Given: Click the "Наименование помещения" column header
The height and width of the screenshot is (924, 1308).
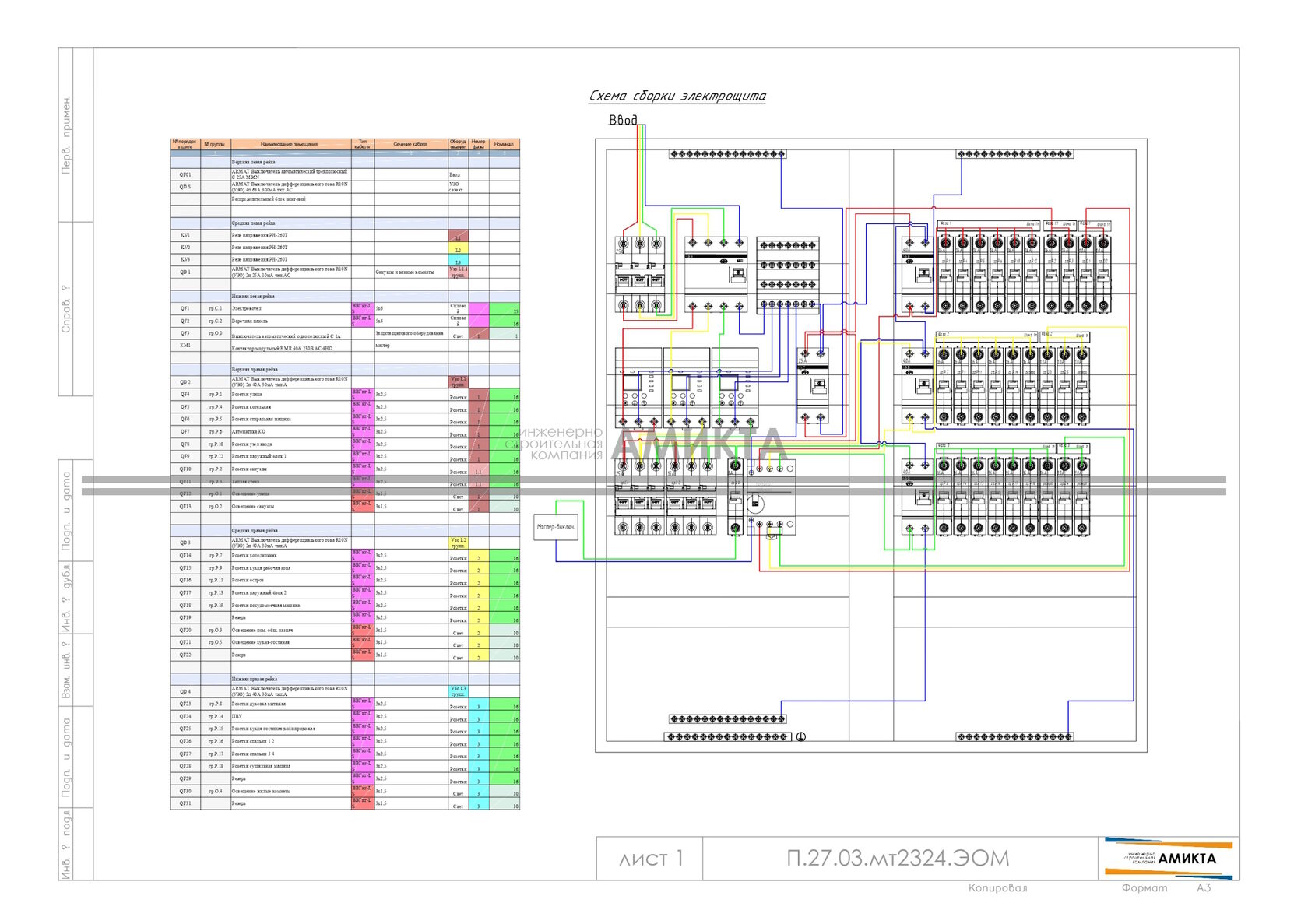Looking at the screenshot, I should pos(290,144).
